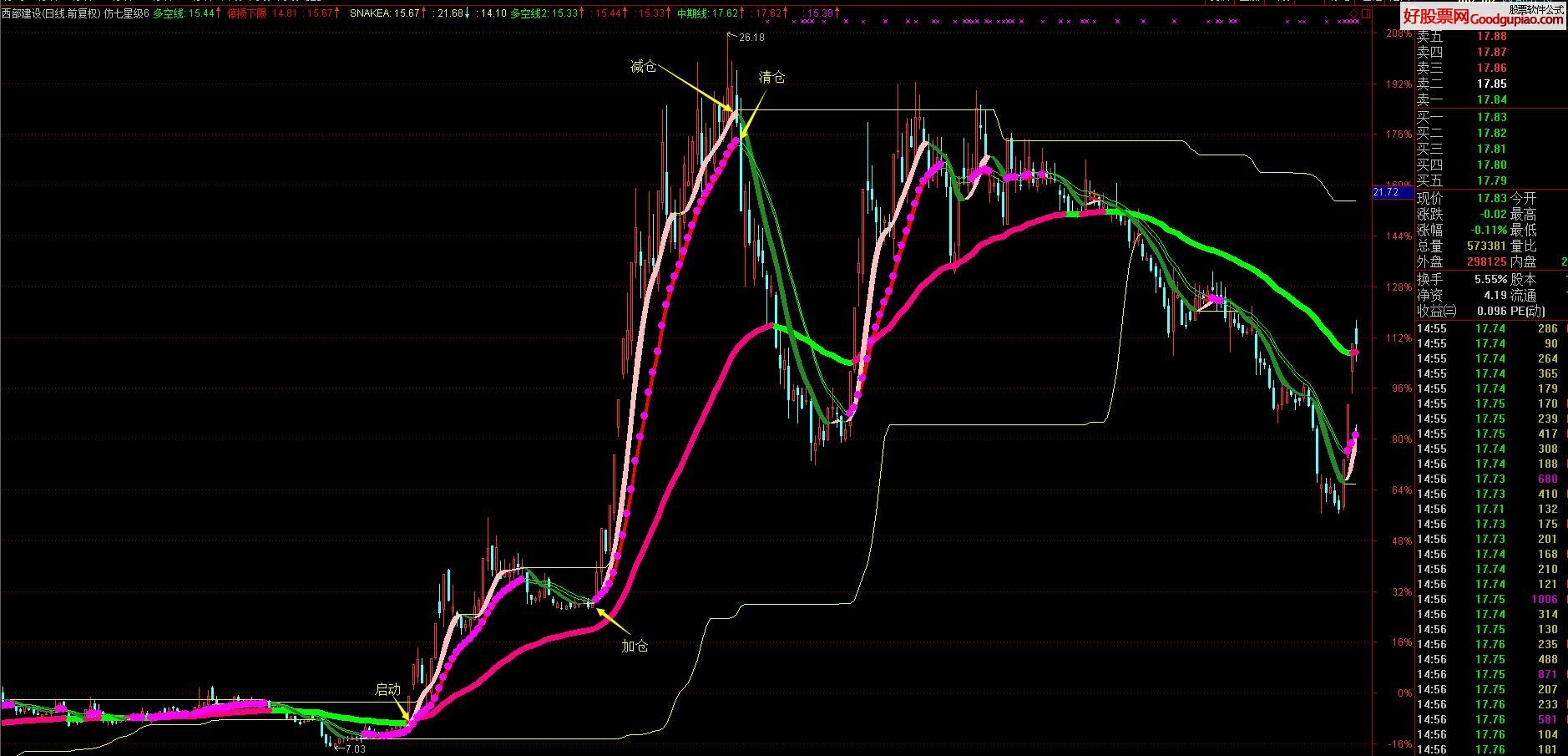Click the 启动 signal label on the chart
Screen dimensions: 1568x756
pyautogui.click(x=387, y=690)
